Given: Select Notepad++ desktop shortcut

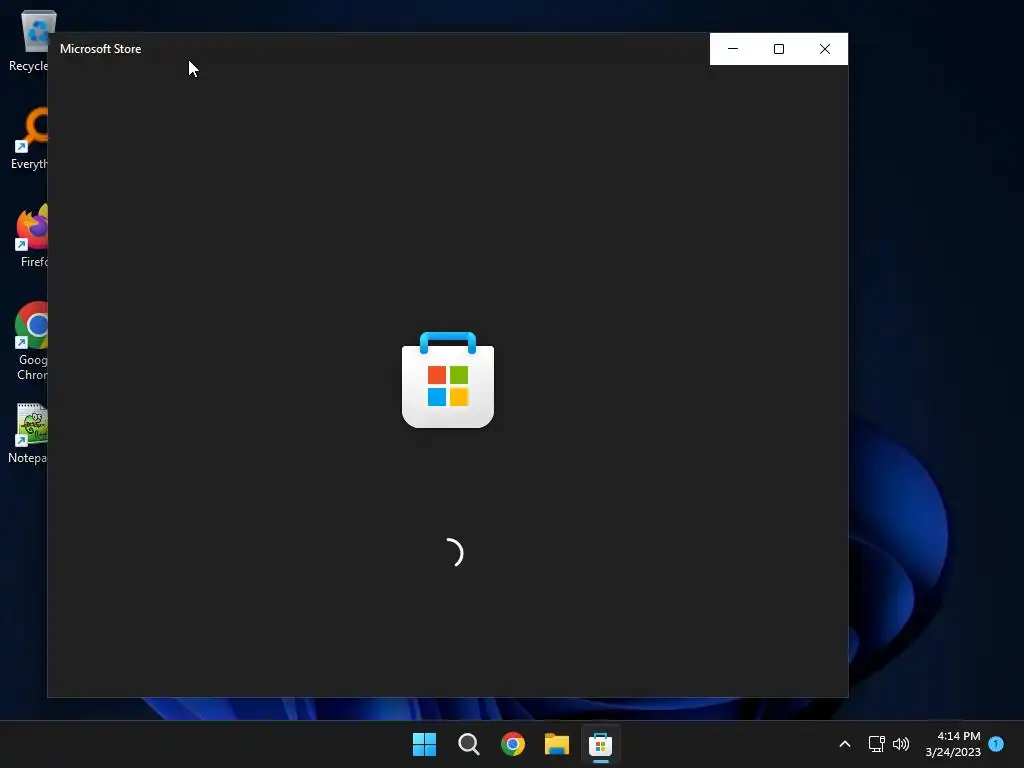Looking at the screenshot, I should pyautogui.click(x=29, y=434).
